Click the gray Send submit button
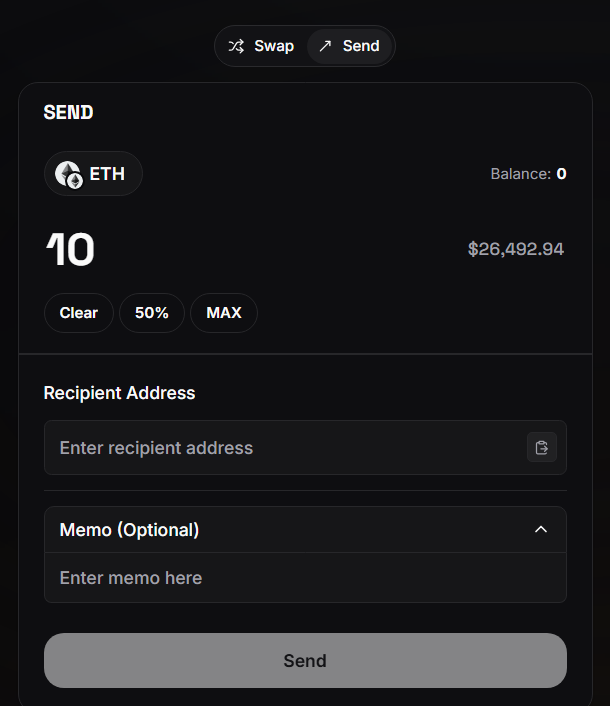This screenshot has width=610, height=706. 305,661
